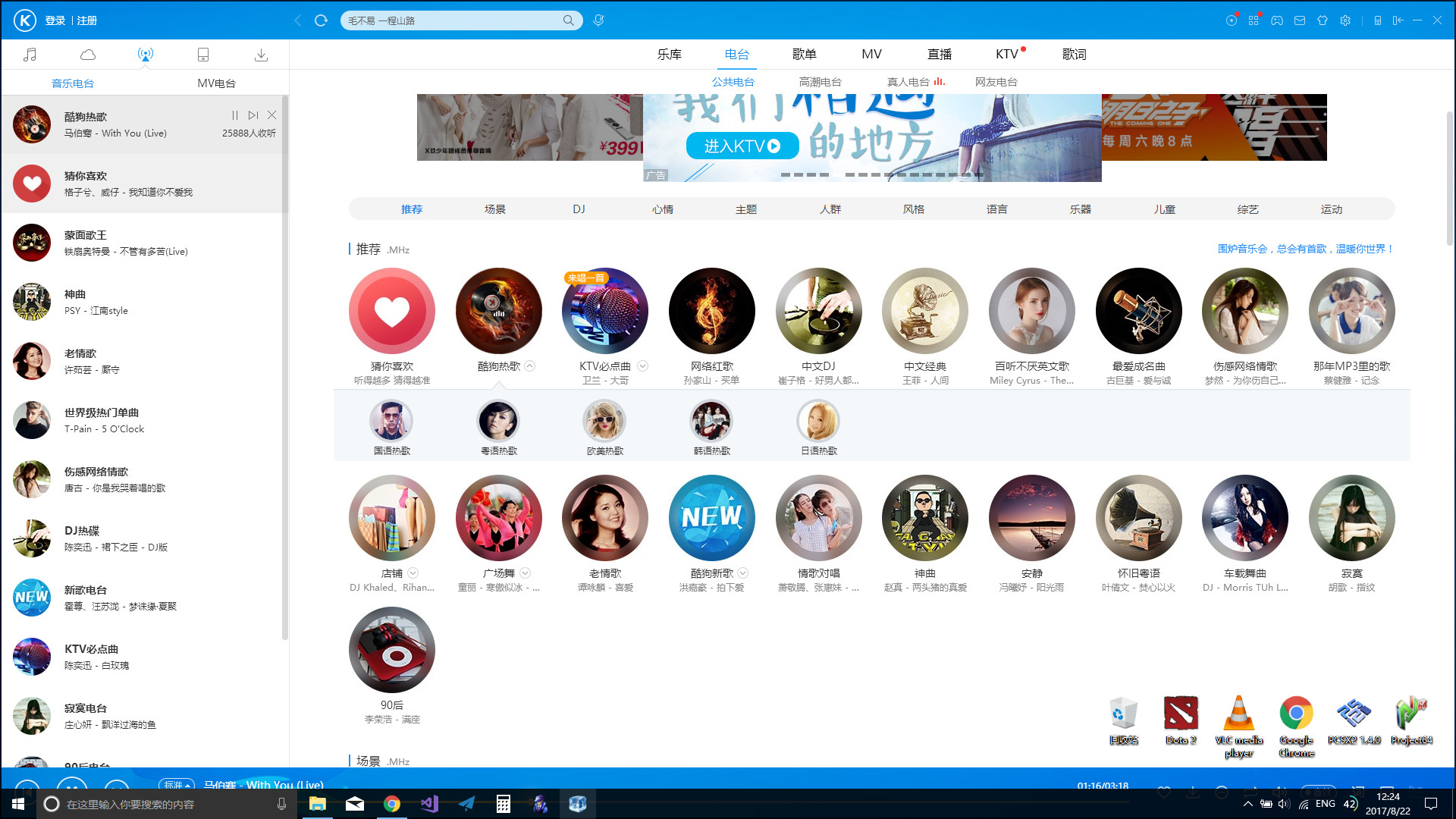This screenshot has height=819, width=1456.
Task: Expand the KTV必点曲 dropdown arrow
Action: [643, 366]
